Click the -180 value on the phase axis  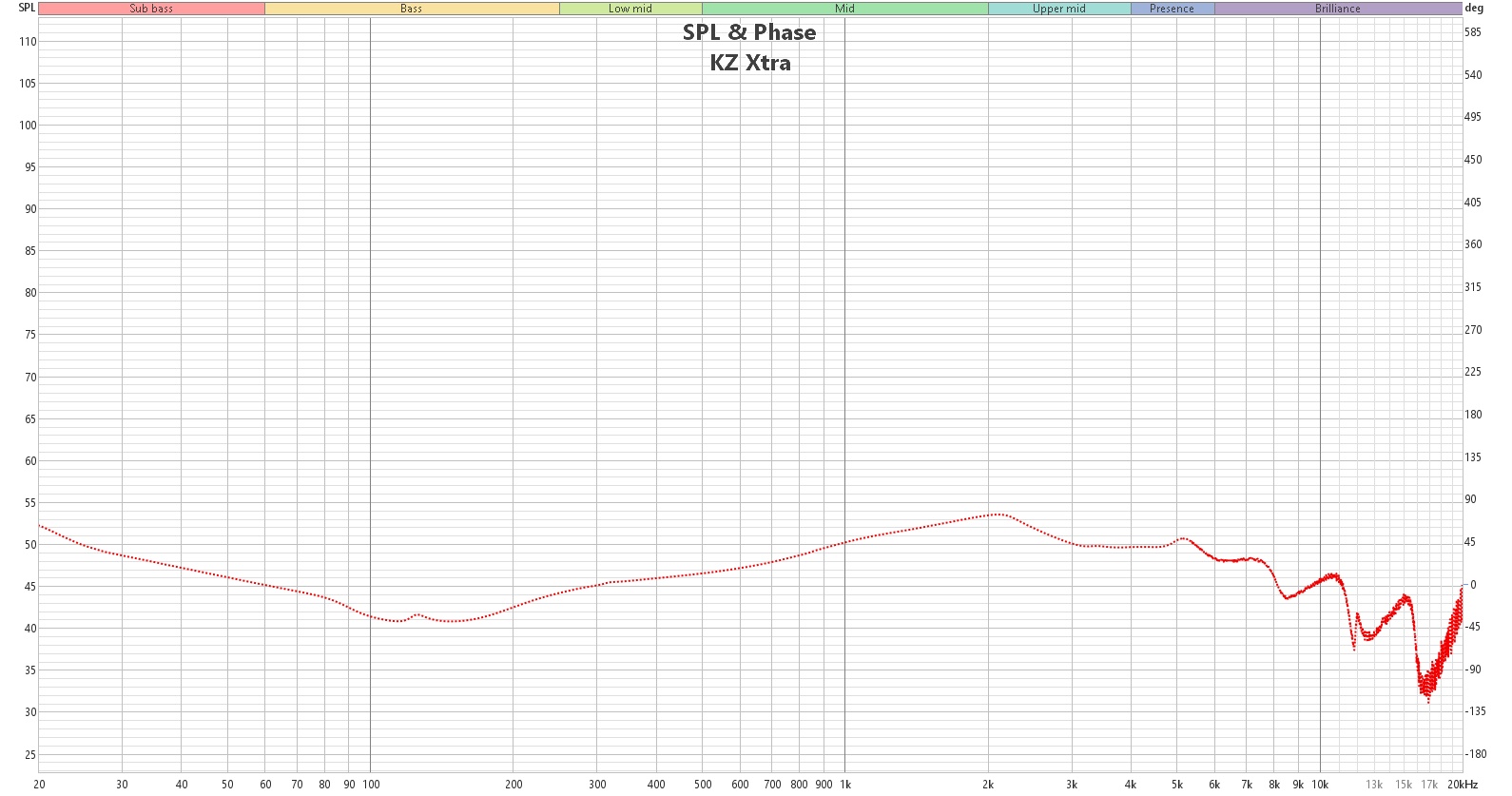1475,754
